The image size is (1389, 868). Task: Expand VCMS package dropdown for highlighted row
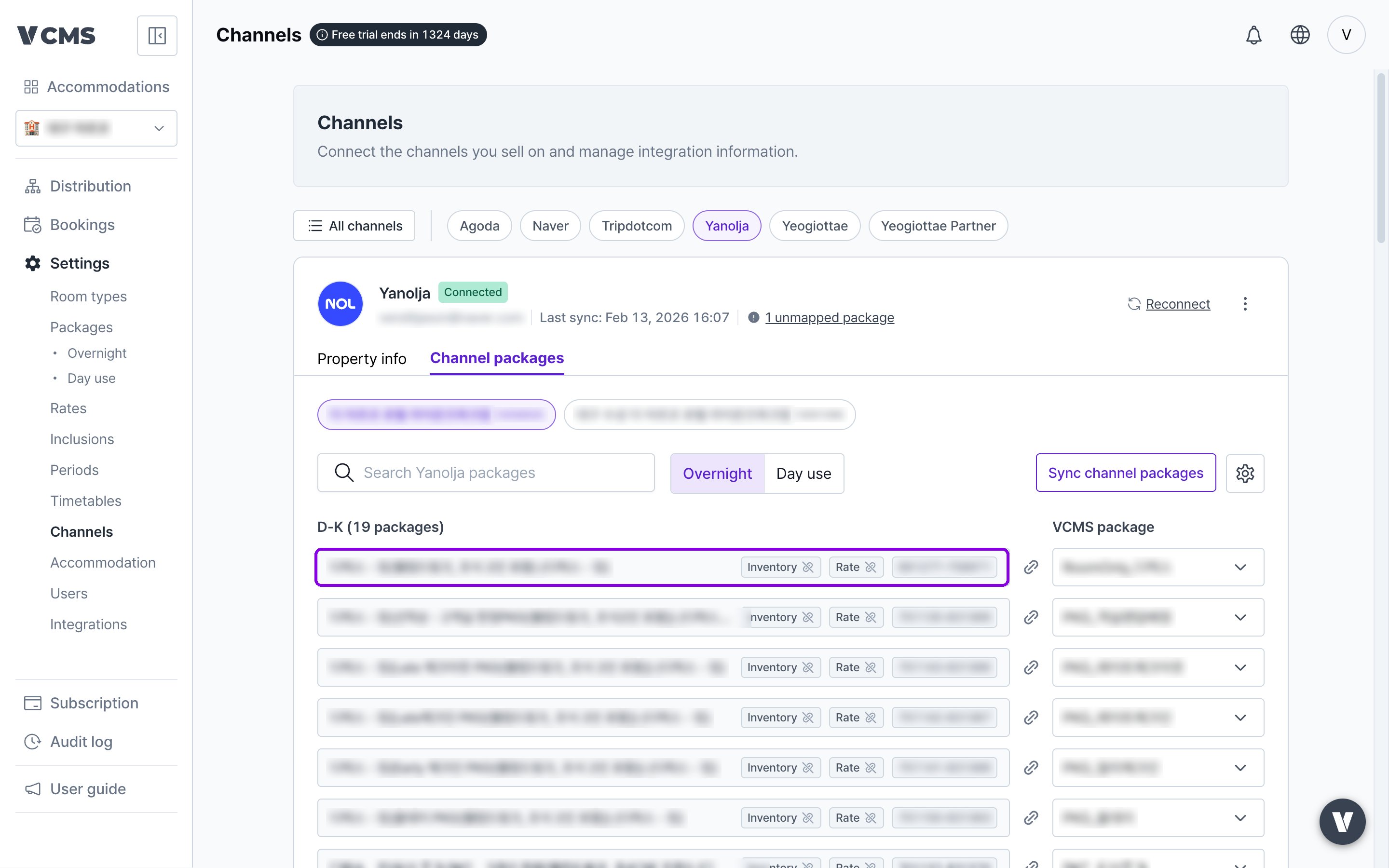coord(1157,567)
